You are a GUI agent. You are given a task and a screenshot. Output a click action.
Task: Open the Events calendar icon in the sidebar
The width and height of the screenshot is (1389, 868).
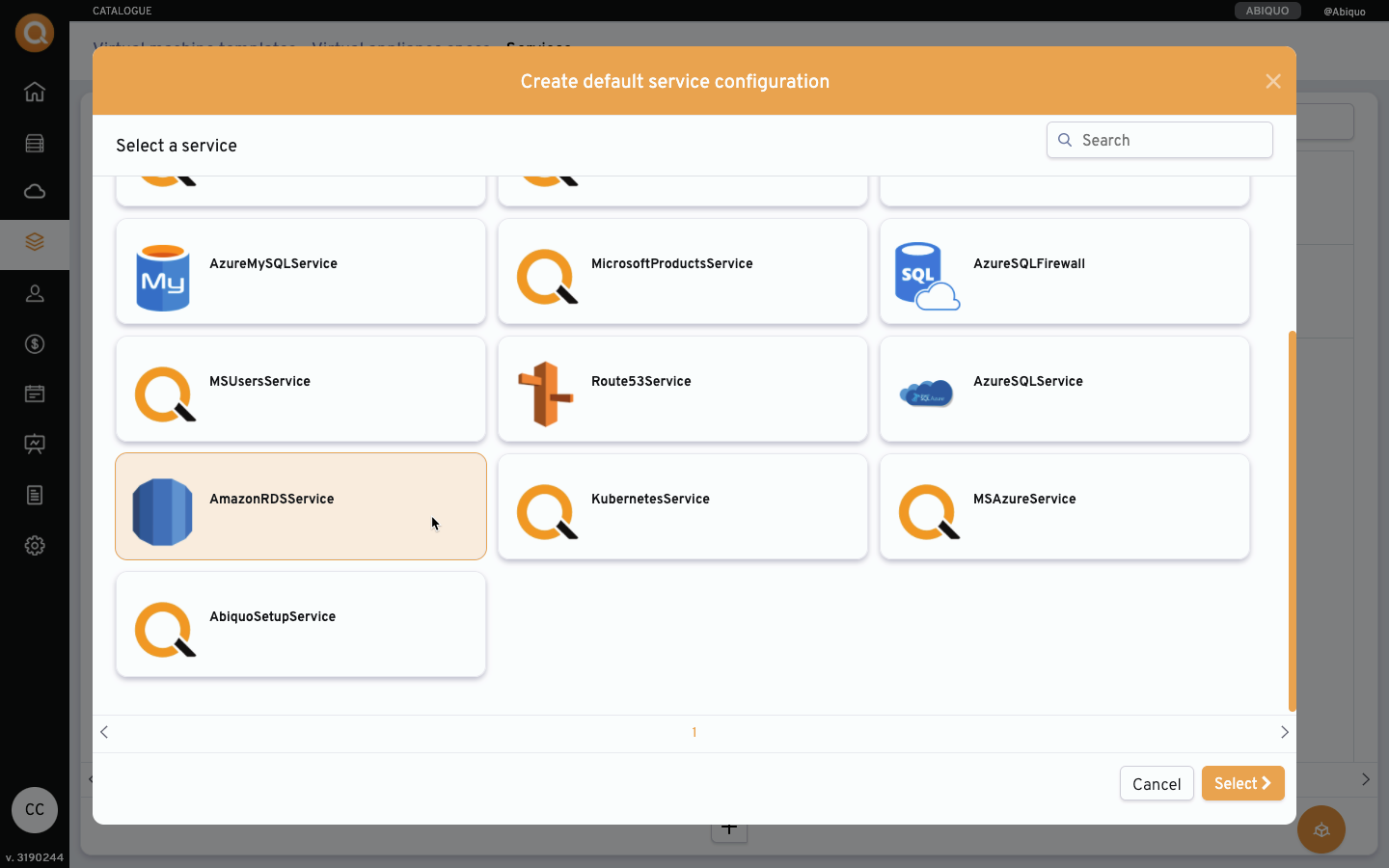[35, 393]
